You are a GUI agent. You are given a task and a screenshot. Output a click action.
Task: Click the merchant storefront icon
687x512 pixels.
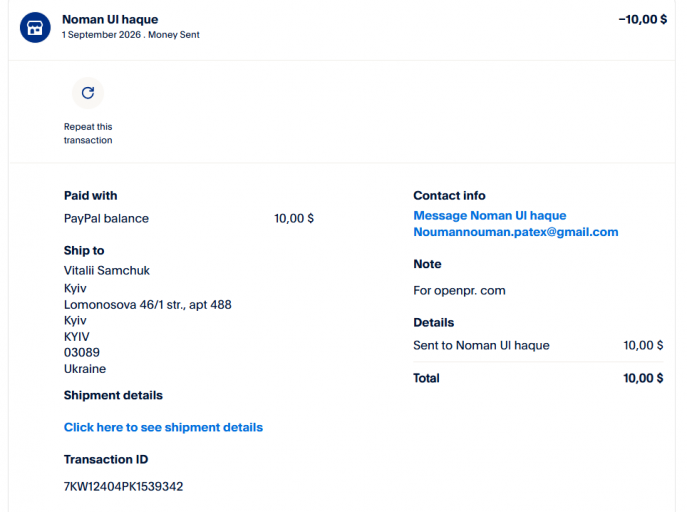(x=35, y=27)
